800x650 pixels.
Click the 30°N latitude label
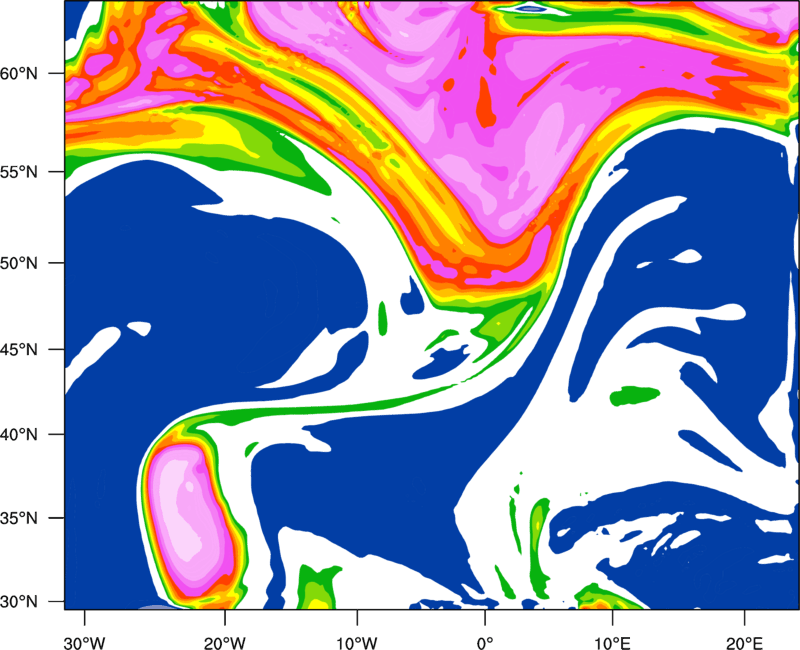click(19, 602)
